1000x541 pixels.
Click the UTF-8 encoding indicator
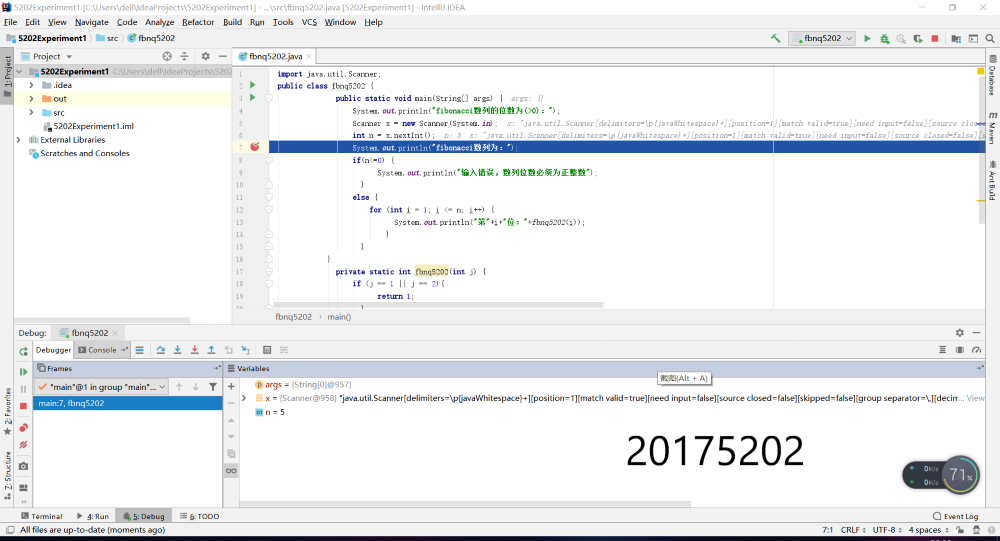click(887, 530)
